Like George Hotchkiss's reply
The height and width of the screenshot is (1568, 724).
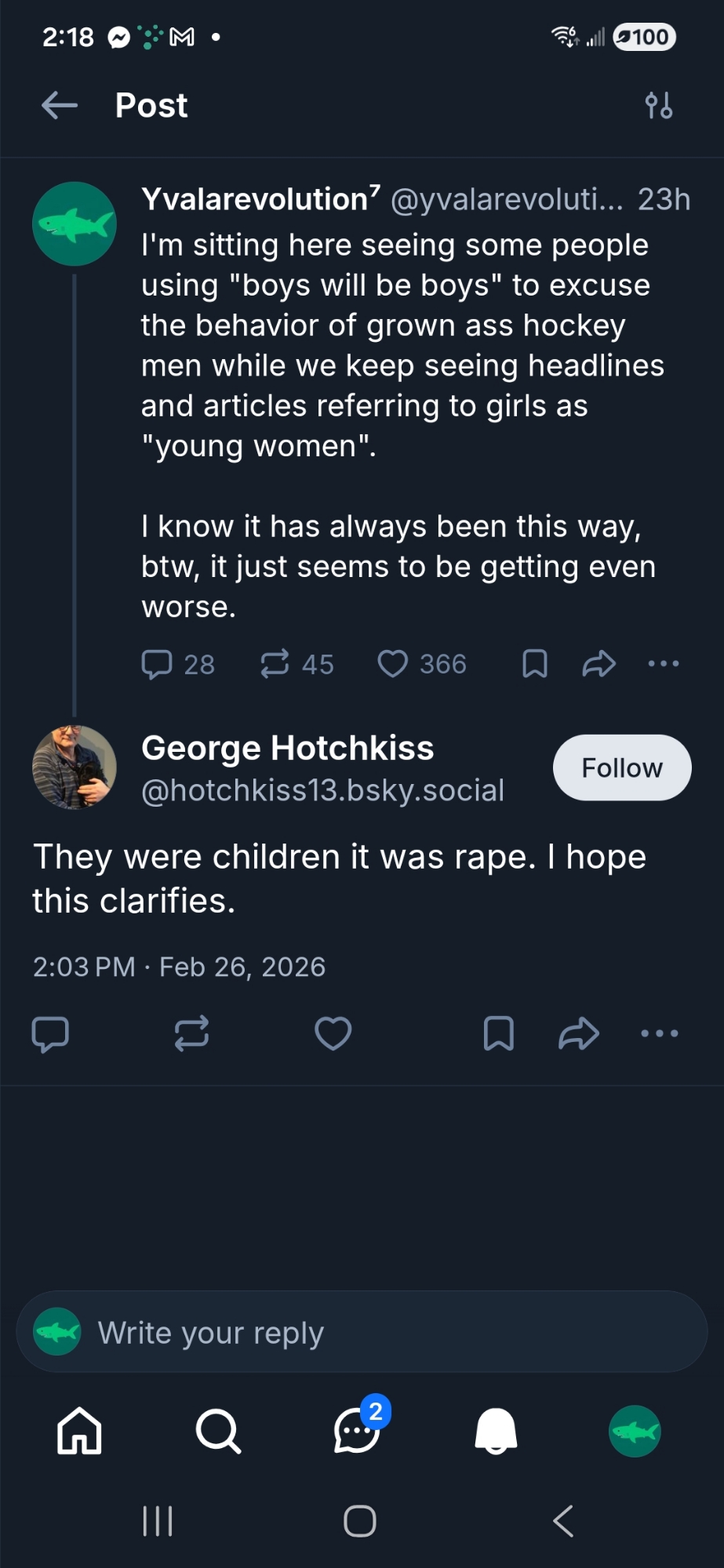[x=333, y=1033]
